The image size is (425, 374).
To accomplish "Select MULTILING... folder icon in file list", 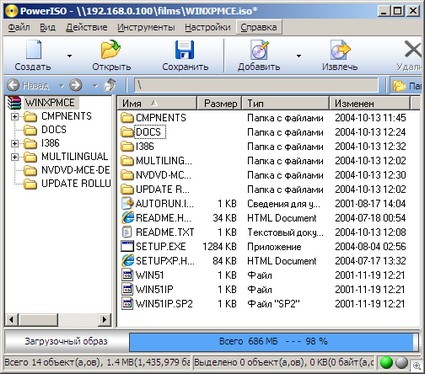I will pyautogui.click(x=127, y=161).
